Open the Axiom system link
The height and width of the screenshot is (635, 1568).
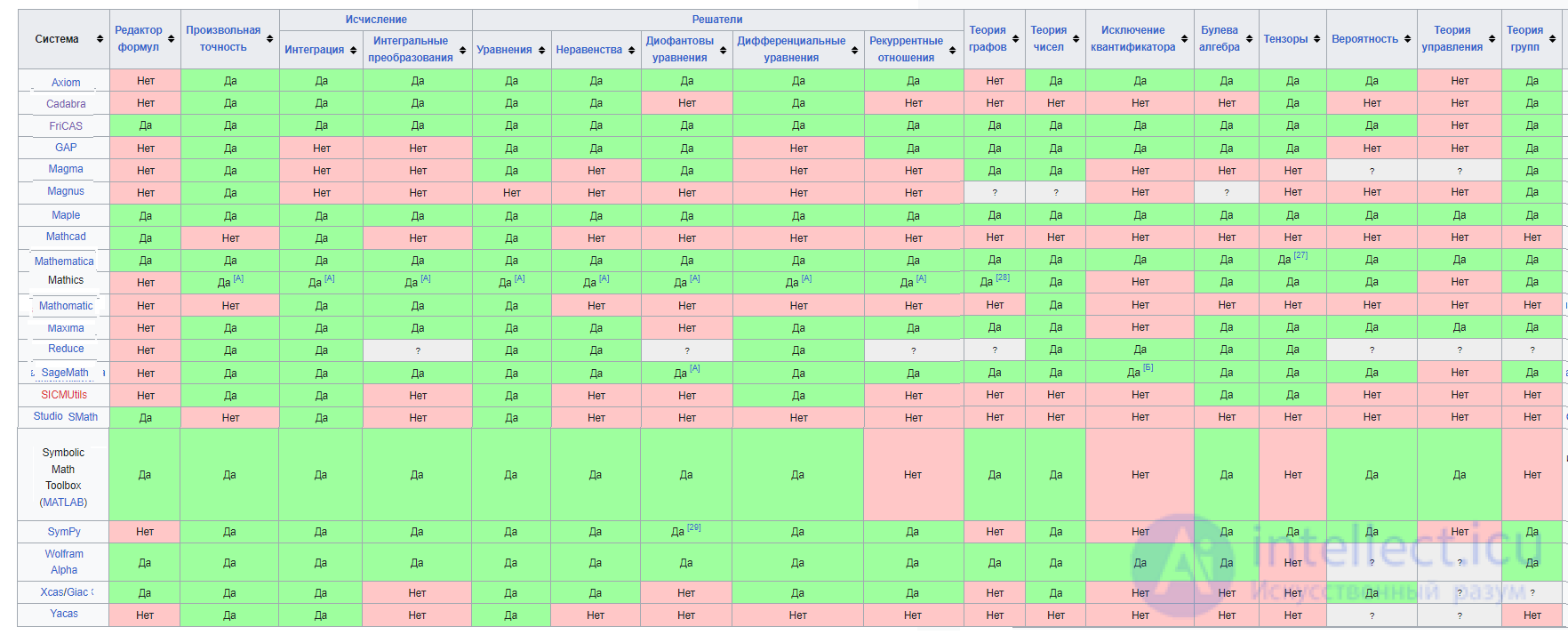point(66,83)
